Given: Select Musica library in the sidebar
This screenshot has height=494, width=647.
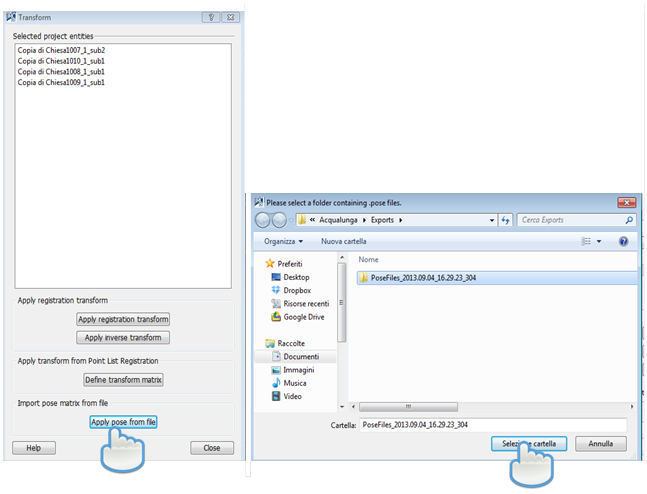Looking at the screenshot, I should (x=294, y=383).
